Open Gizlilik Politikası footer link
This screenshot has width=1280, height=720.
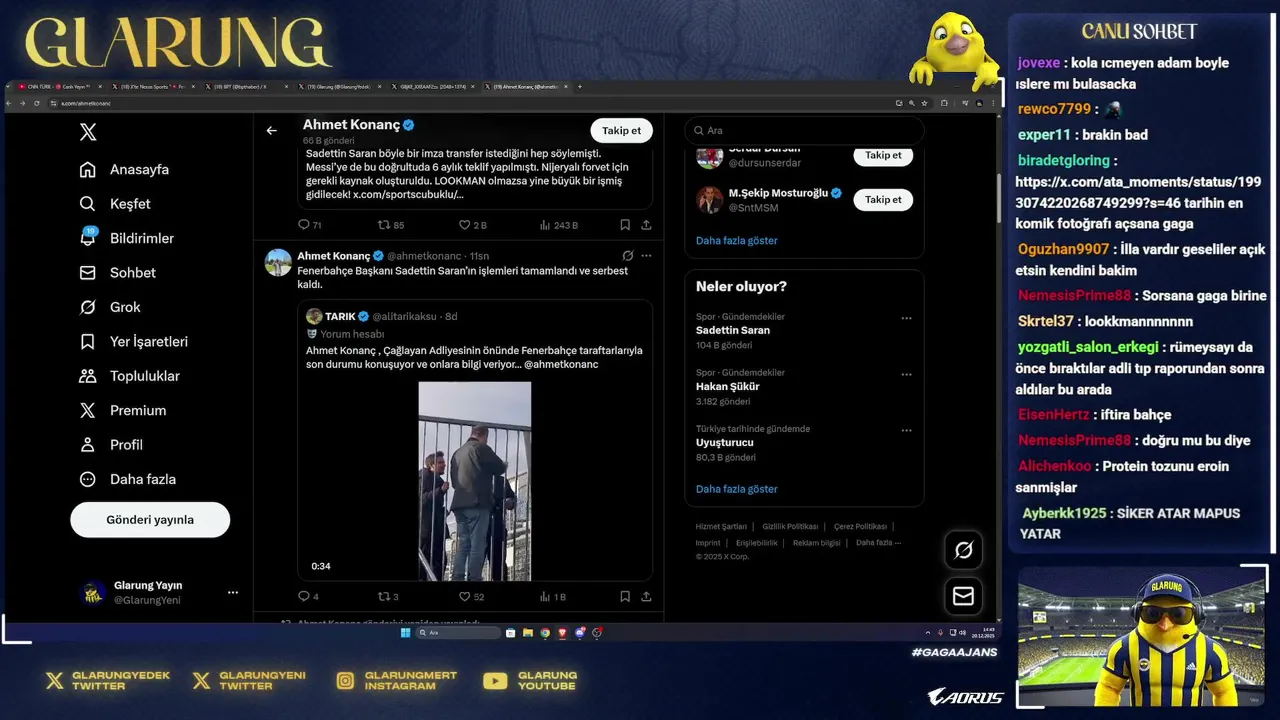tap(790, 526)
